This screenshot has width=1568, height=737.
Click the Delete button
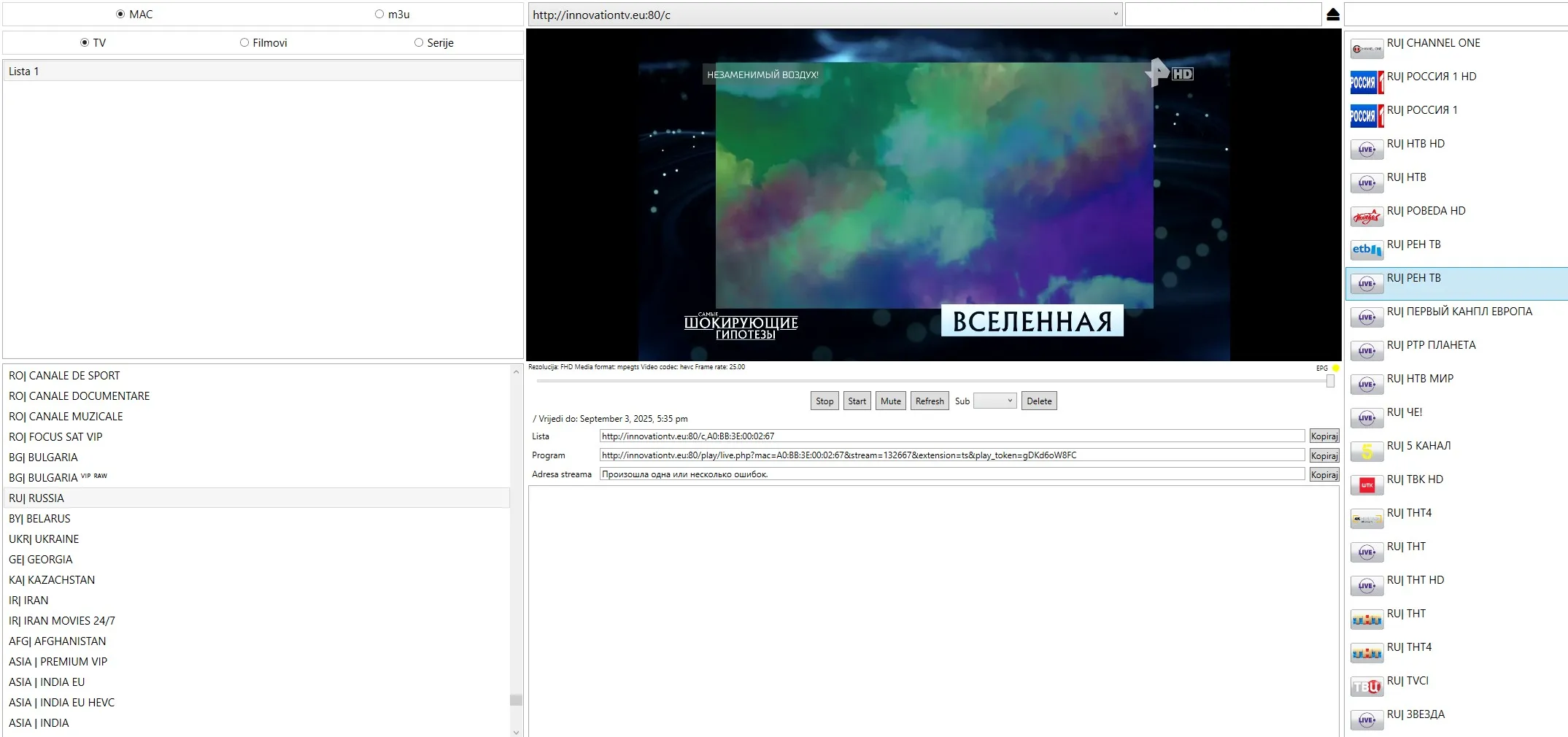(x=1039, y=401)
